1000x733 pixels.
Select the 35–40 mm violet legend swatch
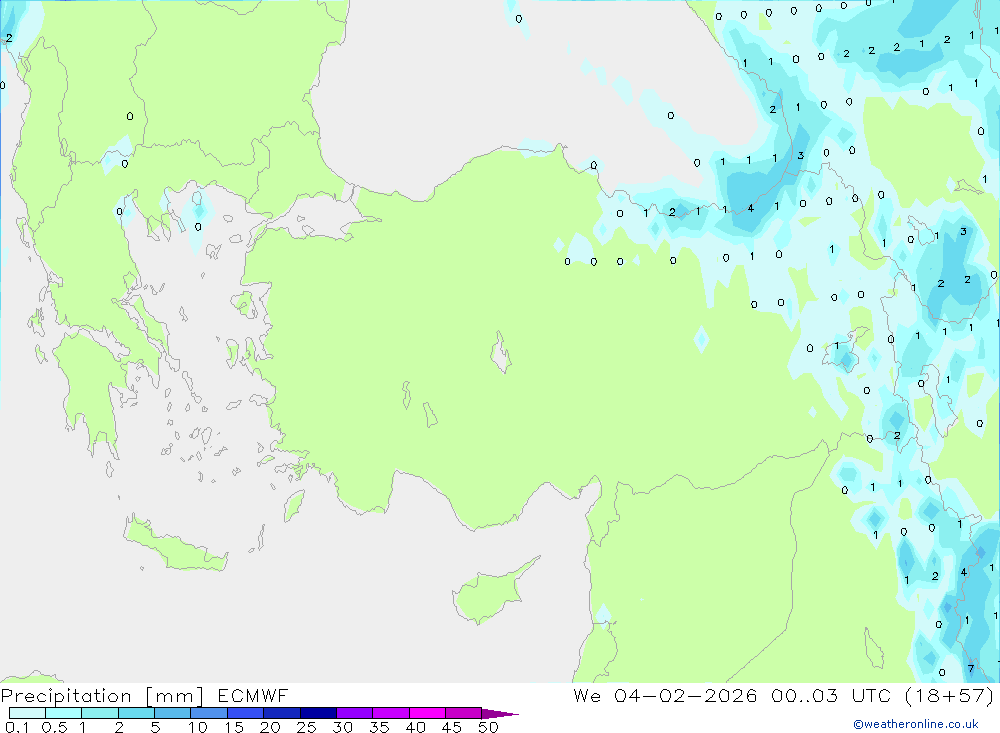[x=391, y=713]
